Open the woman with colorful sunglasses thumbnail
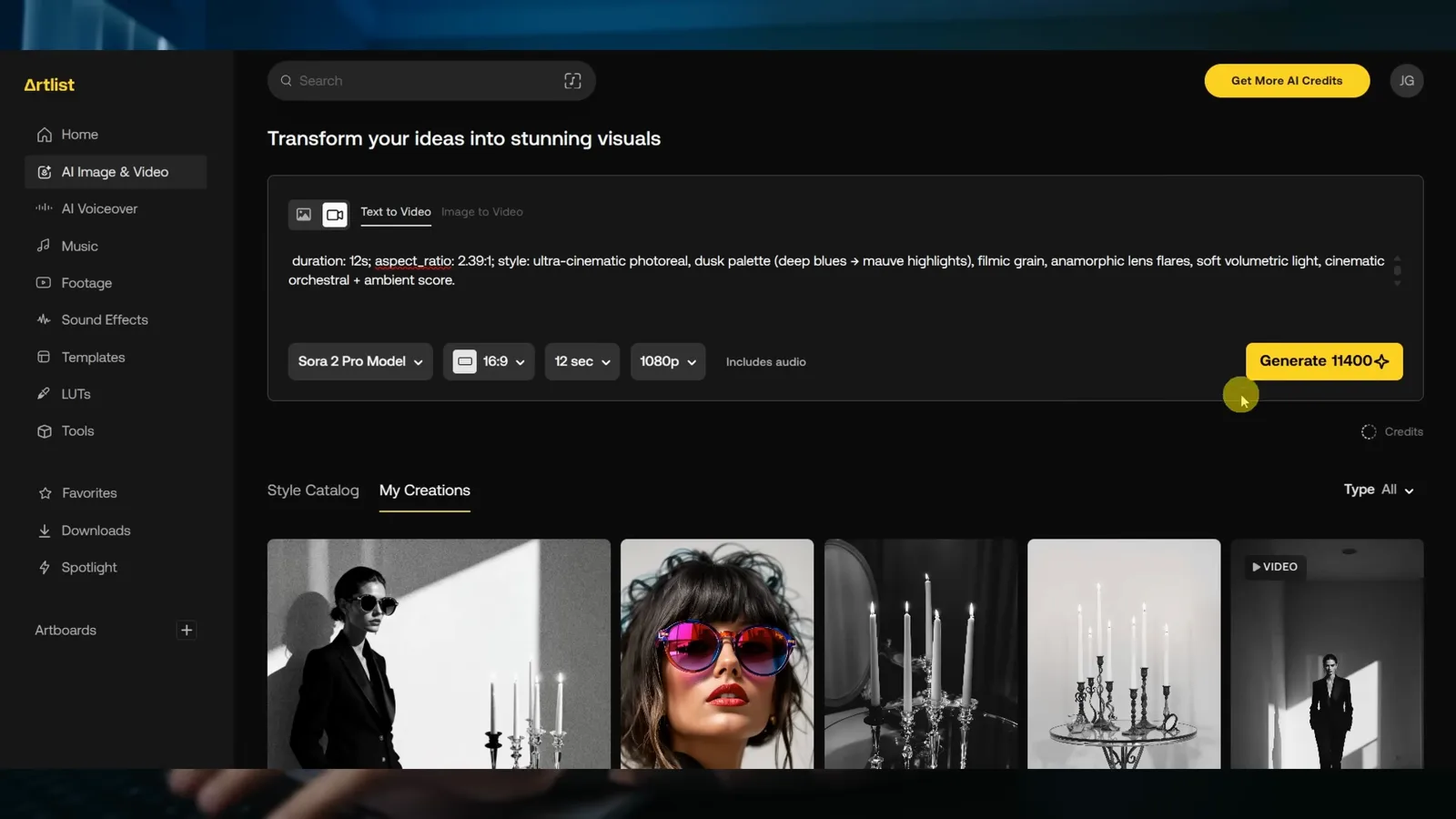1456x819 pixels. (x=717, y=654)
